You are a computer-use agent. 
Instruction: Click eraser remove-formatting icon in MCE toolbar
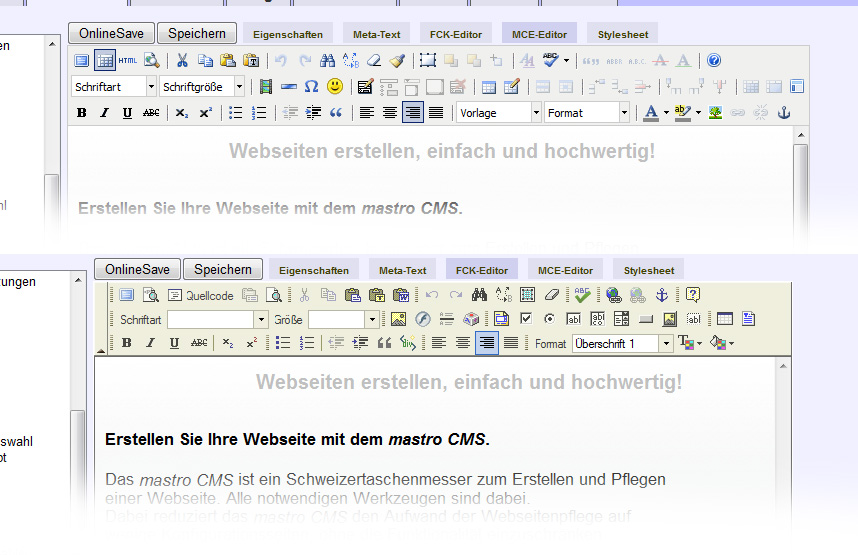[x=374, y=60]
